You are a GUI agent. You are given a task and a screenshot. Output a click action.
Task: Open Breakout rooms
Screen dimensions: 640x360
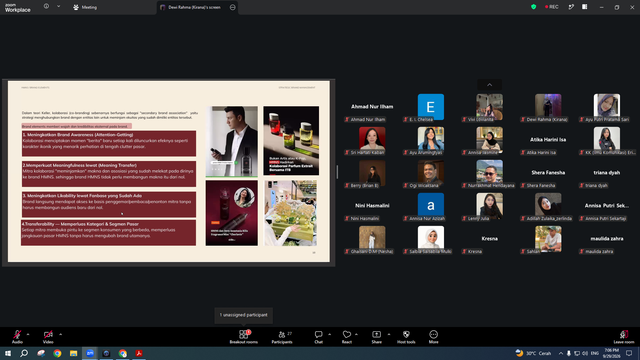tap(244, 337)
